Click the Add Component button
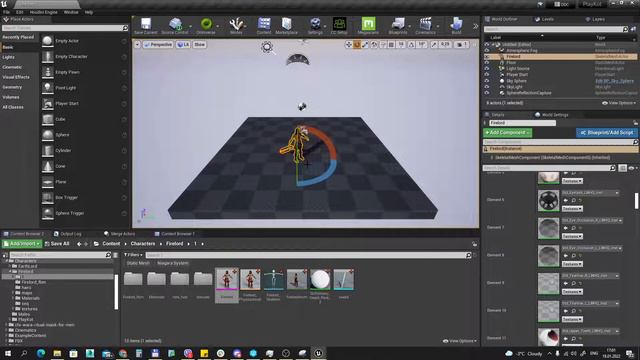This screenshot has width=640, height=360. click(x=507, y=133)
